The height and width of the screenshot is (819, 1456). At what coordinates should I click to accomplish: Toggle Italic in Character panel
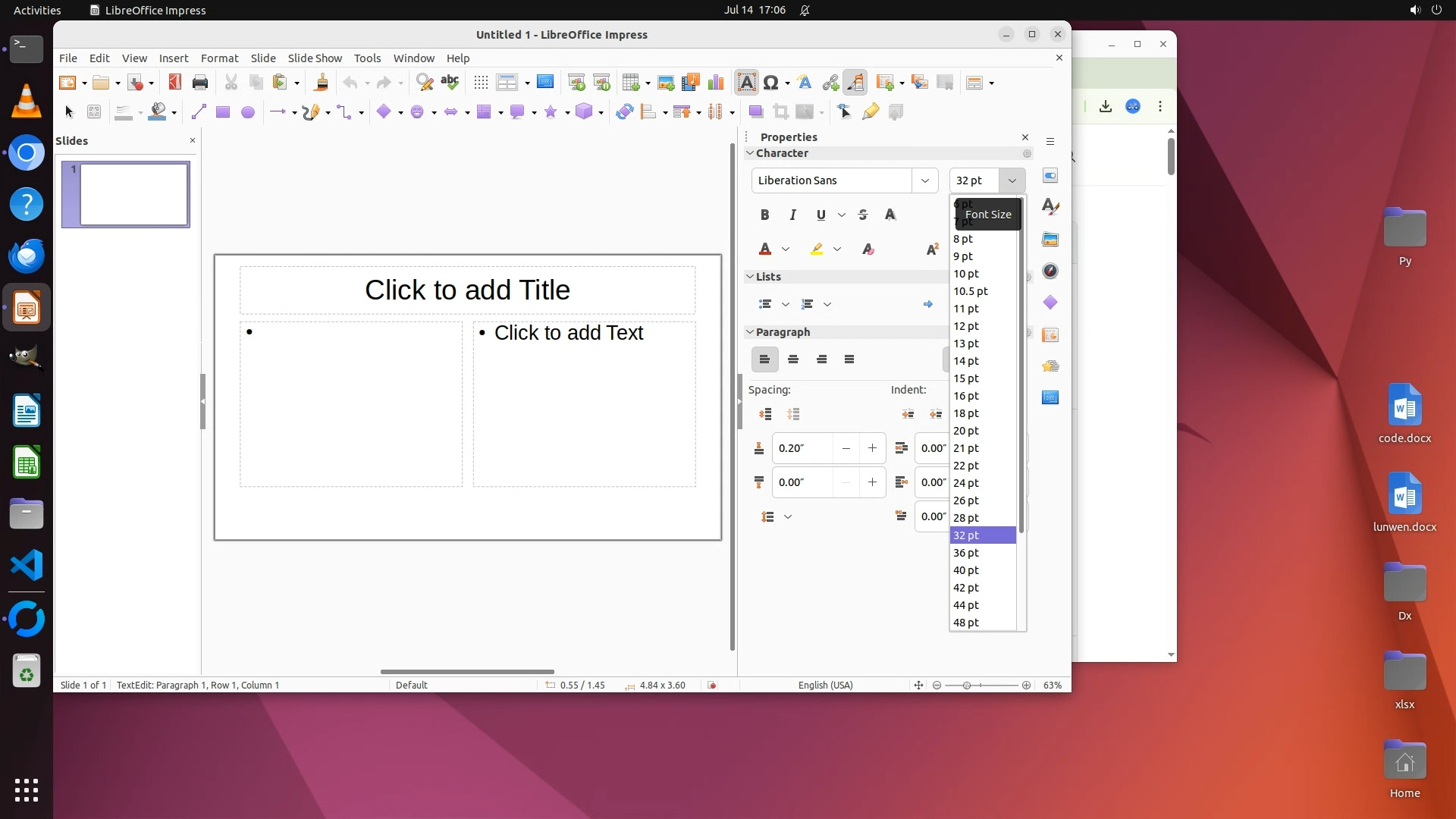click(x=792, y=215)
